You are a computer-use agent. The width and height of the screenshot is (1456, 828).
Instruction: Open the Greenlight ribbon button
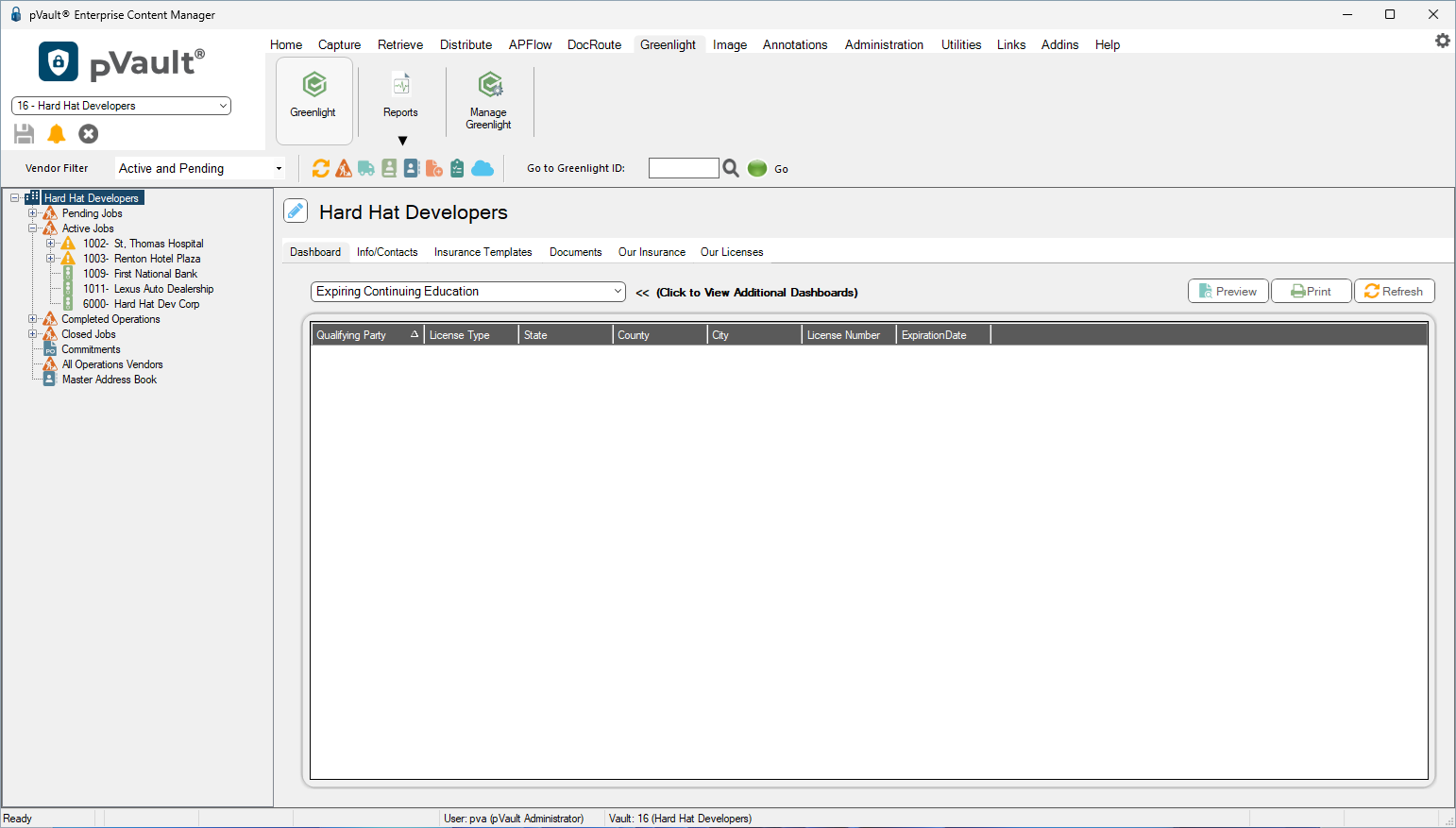pyautogui.click(x=314, y=100)
